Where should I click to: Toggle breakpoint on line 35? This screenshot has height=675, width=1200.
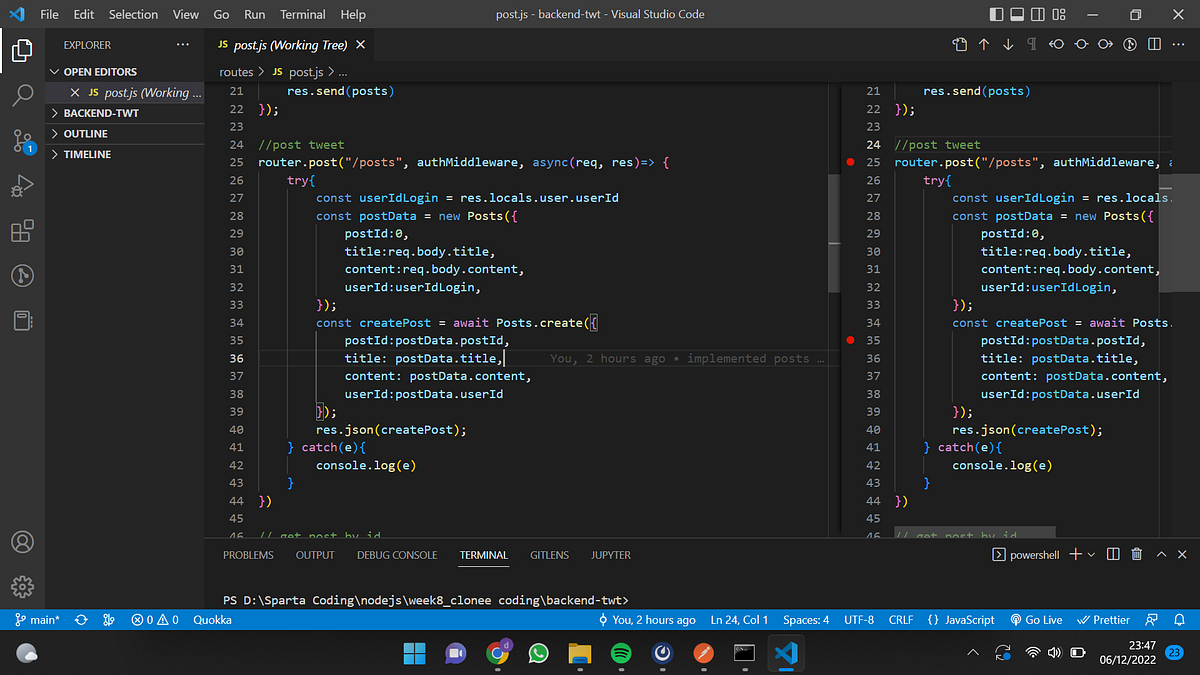click(x=850, y=340)
